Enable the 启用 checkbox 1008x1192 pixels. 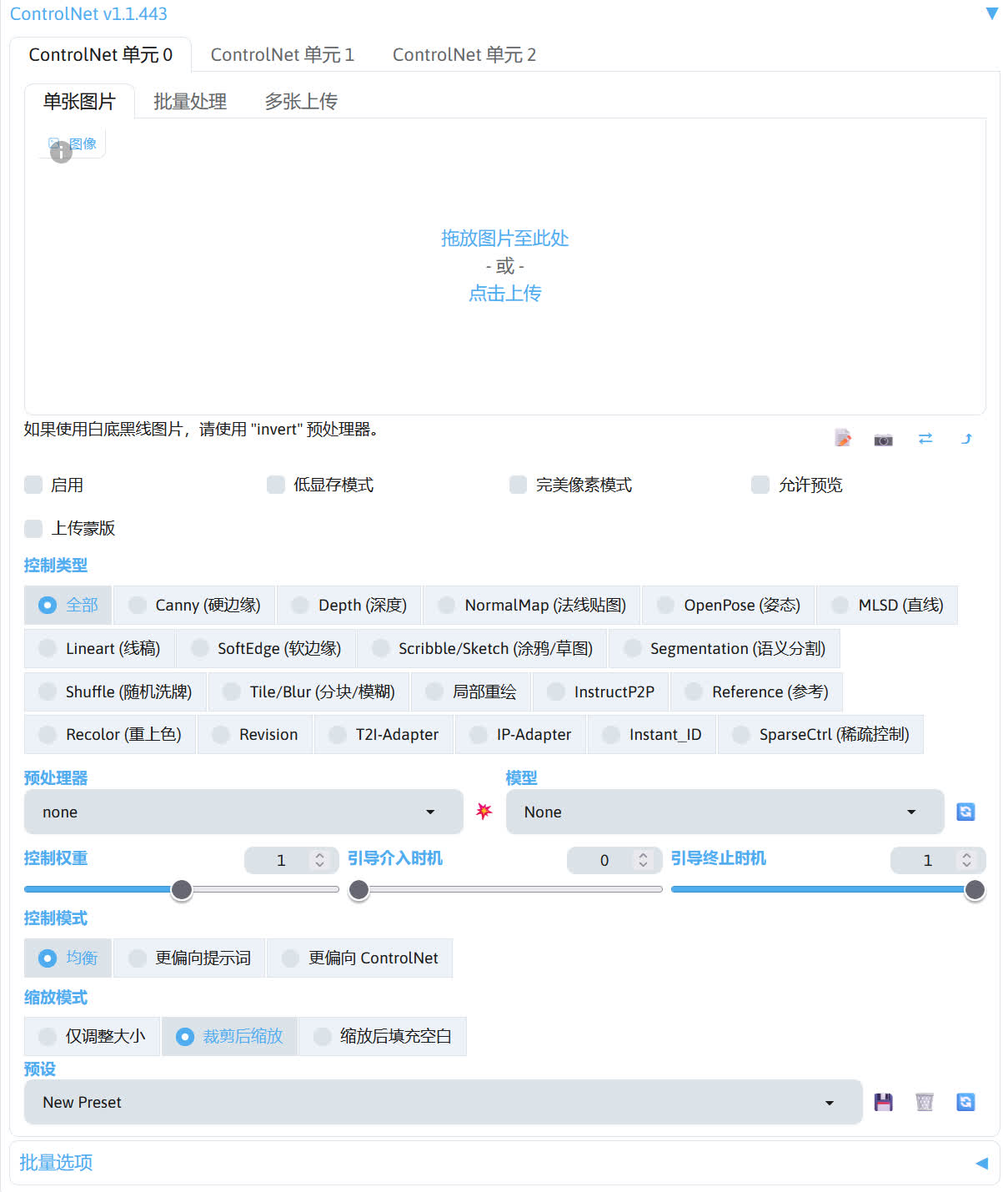(33, 484)
